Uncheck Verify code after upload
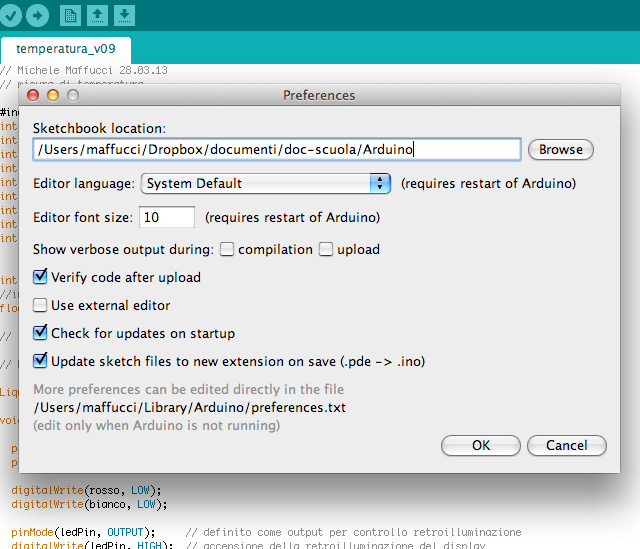640x549 pixels. (41, 277)
